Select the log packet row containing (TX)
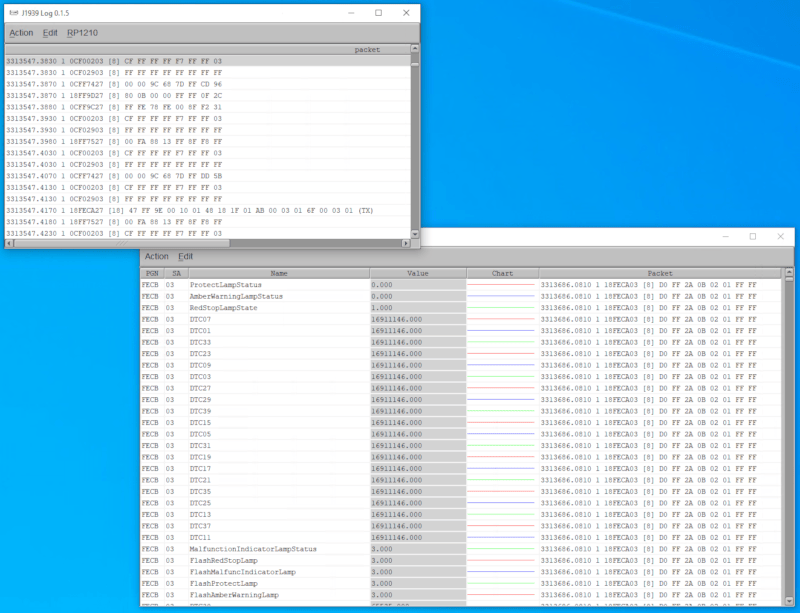Viewport: 800px width, 613px height. 190,210
